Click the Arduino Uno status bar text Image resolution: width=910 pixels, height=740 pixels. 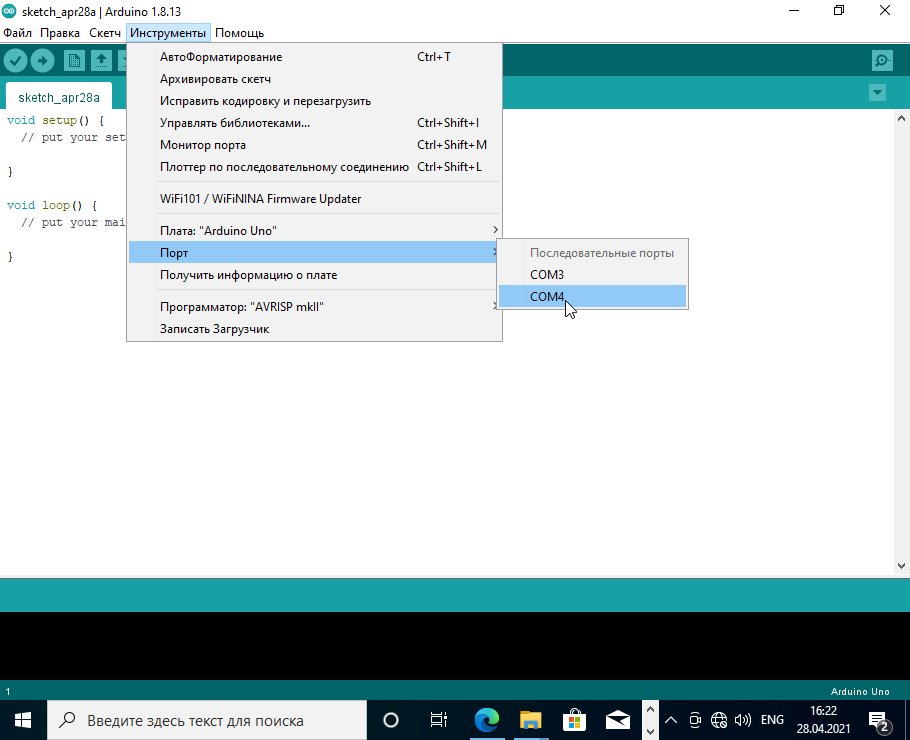pyautogui.click(x=860, y=691)
